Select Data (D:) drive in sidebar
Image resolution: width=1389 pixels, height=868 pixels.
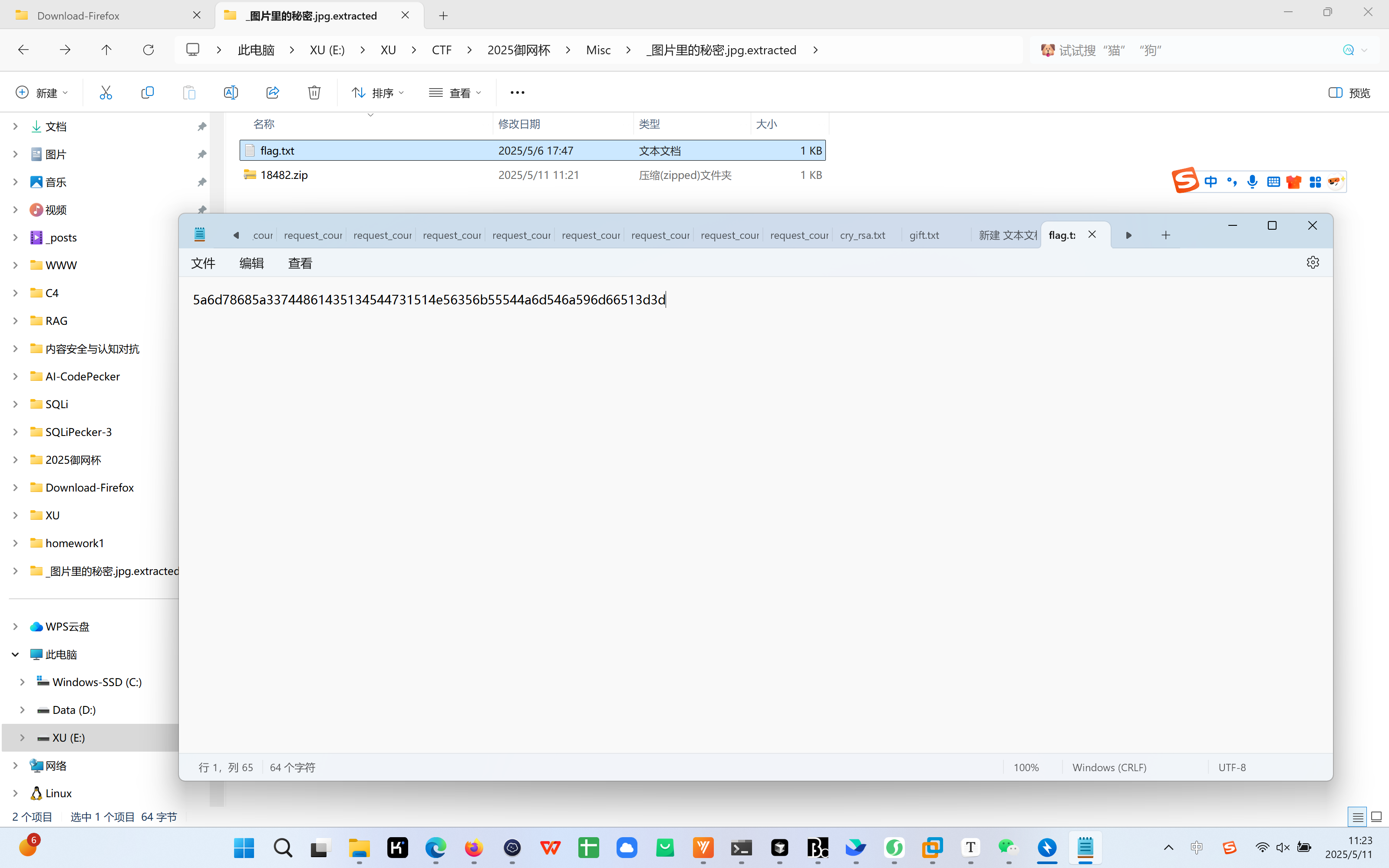[x=74, y=710]
